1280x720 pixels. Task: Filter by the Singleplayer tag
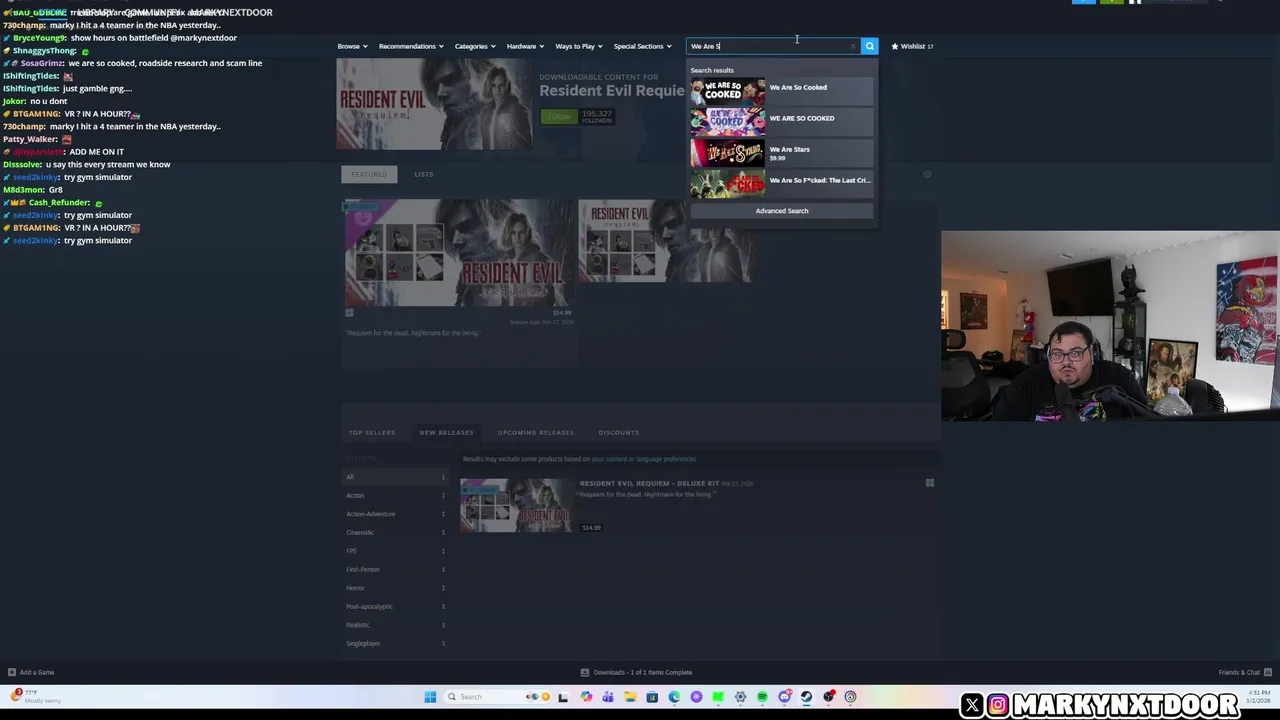click(x=395, y=643)
